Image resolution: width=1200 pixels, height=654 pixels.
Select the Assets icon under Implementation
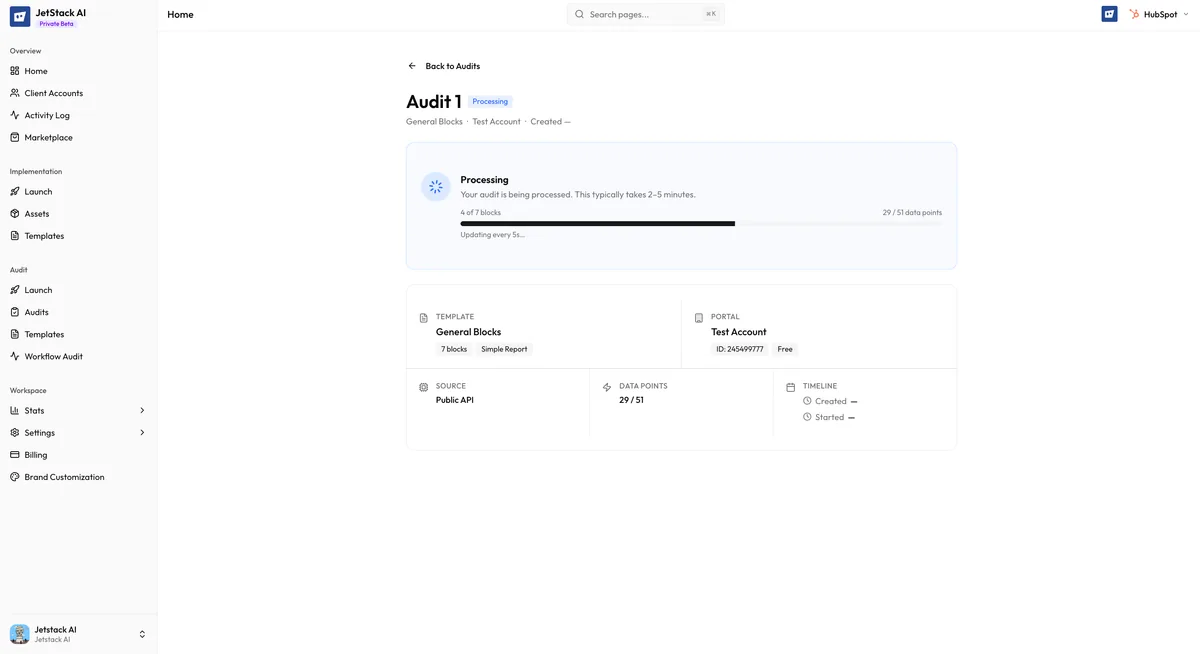click(13, 212)
